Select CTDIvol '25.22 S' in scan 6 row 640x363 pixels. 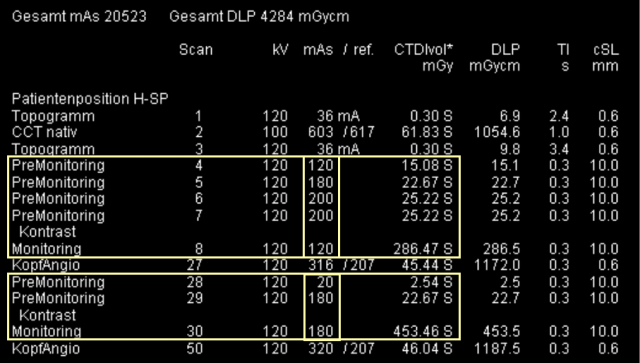tap(427, 199)
